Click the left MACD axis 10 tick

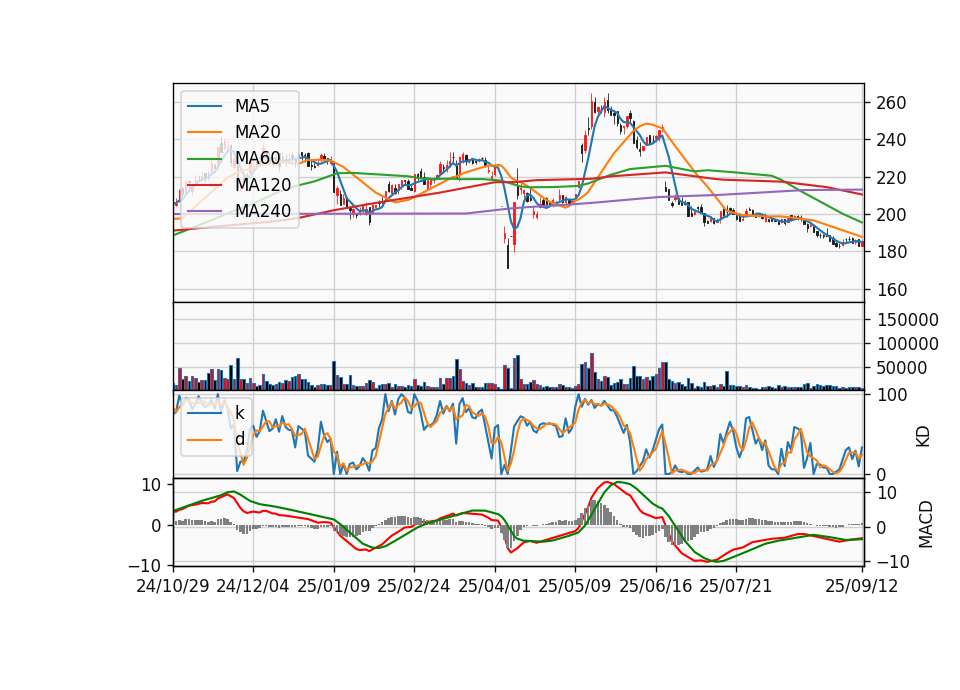(x=151, y=485)
